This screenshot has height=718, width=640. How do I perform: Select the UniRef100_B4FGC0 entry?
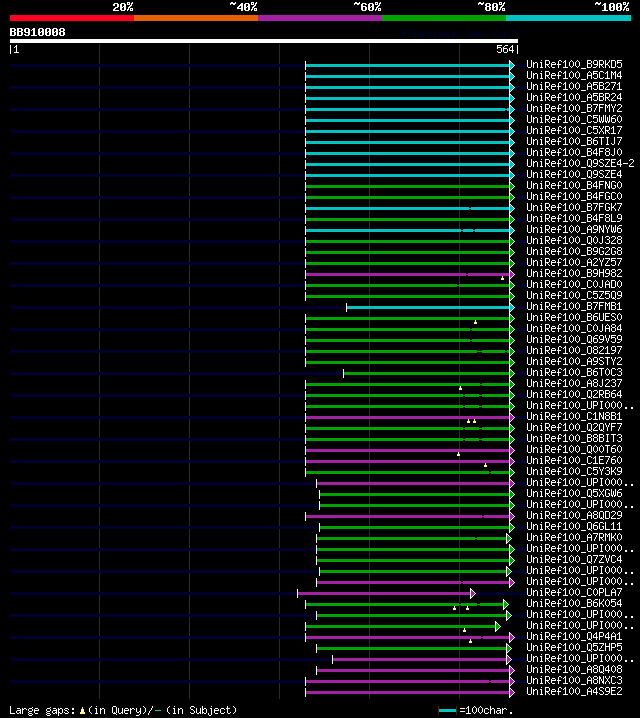pyautogui.click(x=574, y=196)
